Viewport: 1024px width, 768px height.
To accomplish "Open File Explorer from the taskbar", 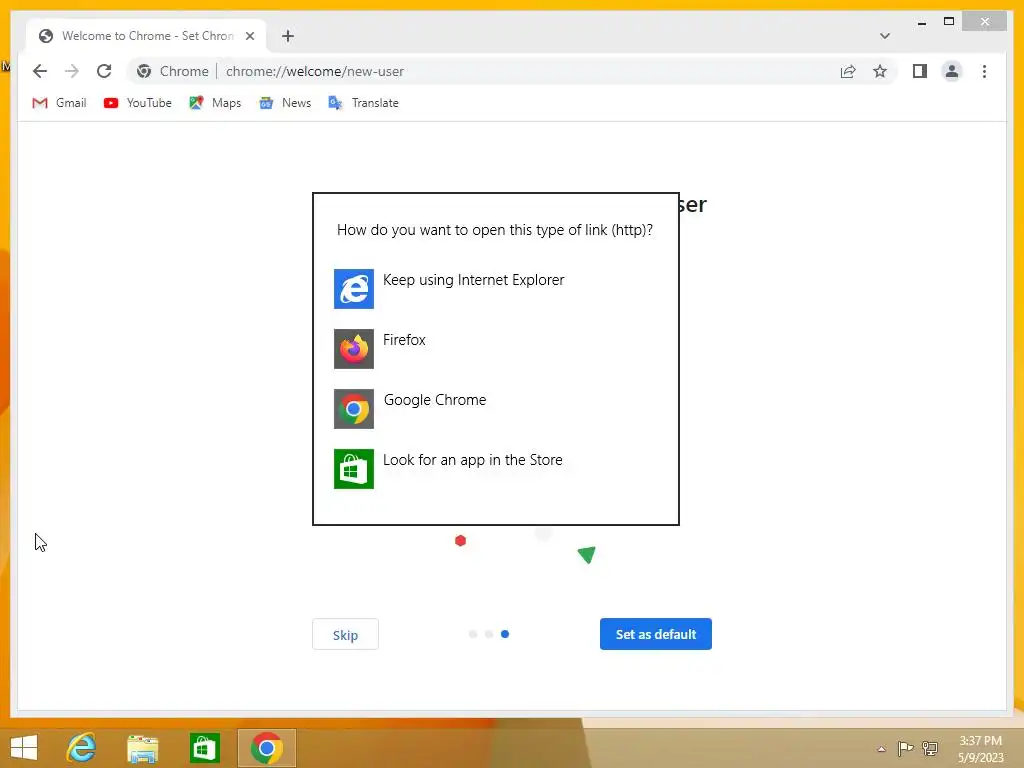I will click(142, 748).
